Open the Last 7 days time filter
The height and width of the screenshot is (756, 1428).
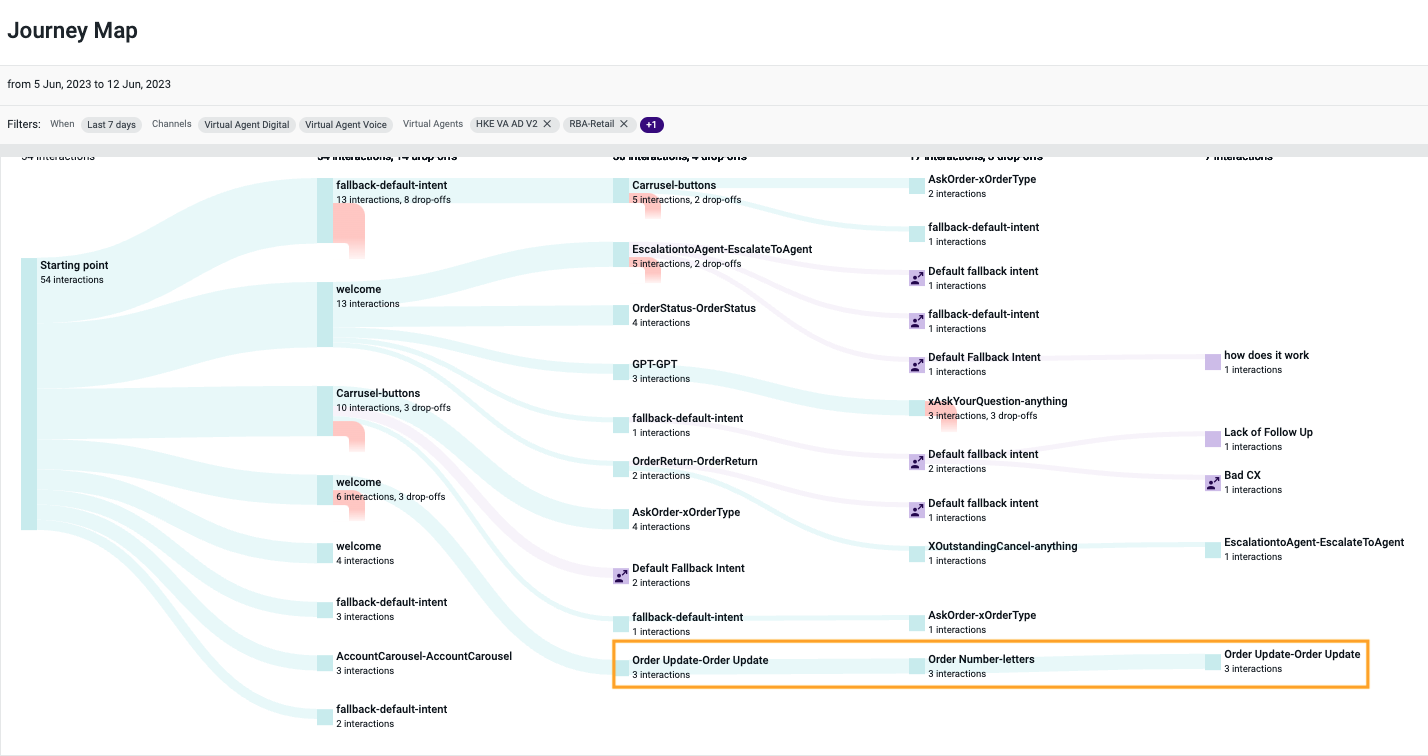tap(111, 124)
